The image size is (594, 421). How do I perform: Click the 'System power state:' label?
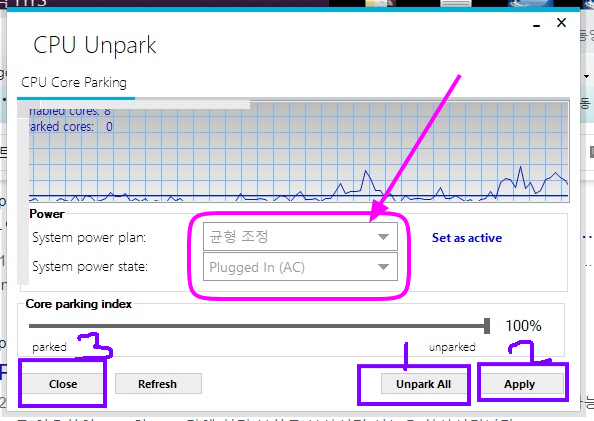click(x=90, y=267)
